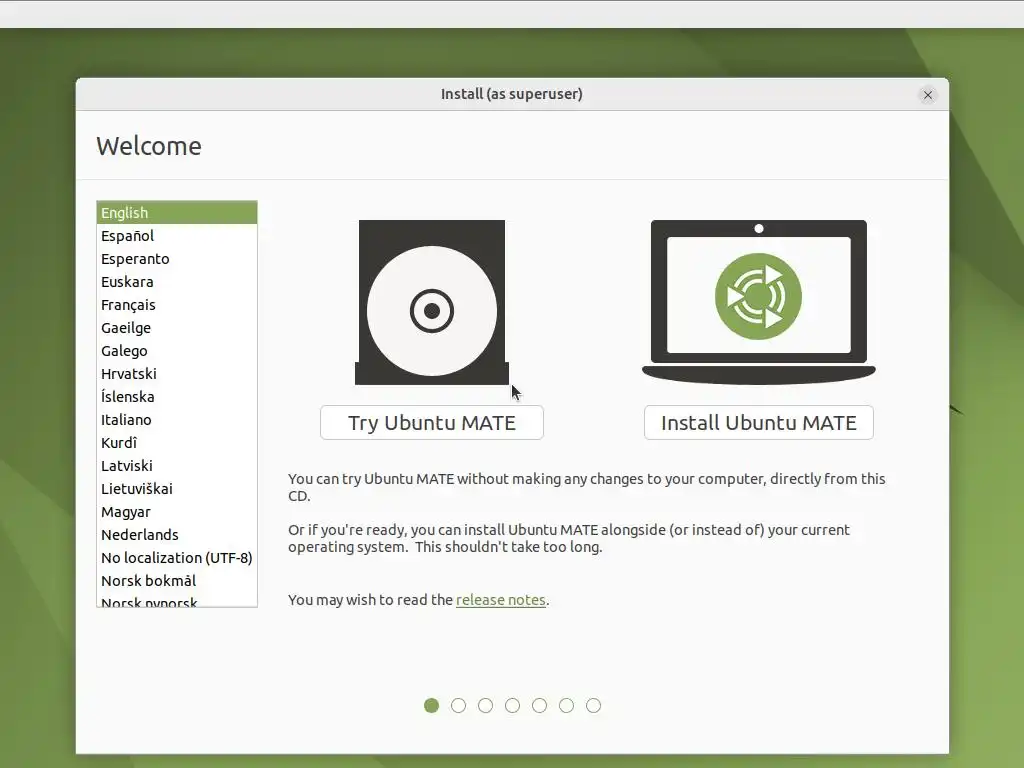The width and height of the screenshot is (1024, 768).
Task: Select Íslenska in the language list
Action: [x=177, y=396]
